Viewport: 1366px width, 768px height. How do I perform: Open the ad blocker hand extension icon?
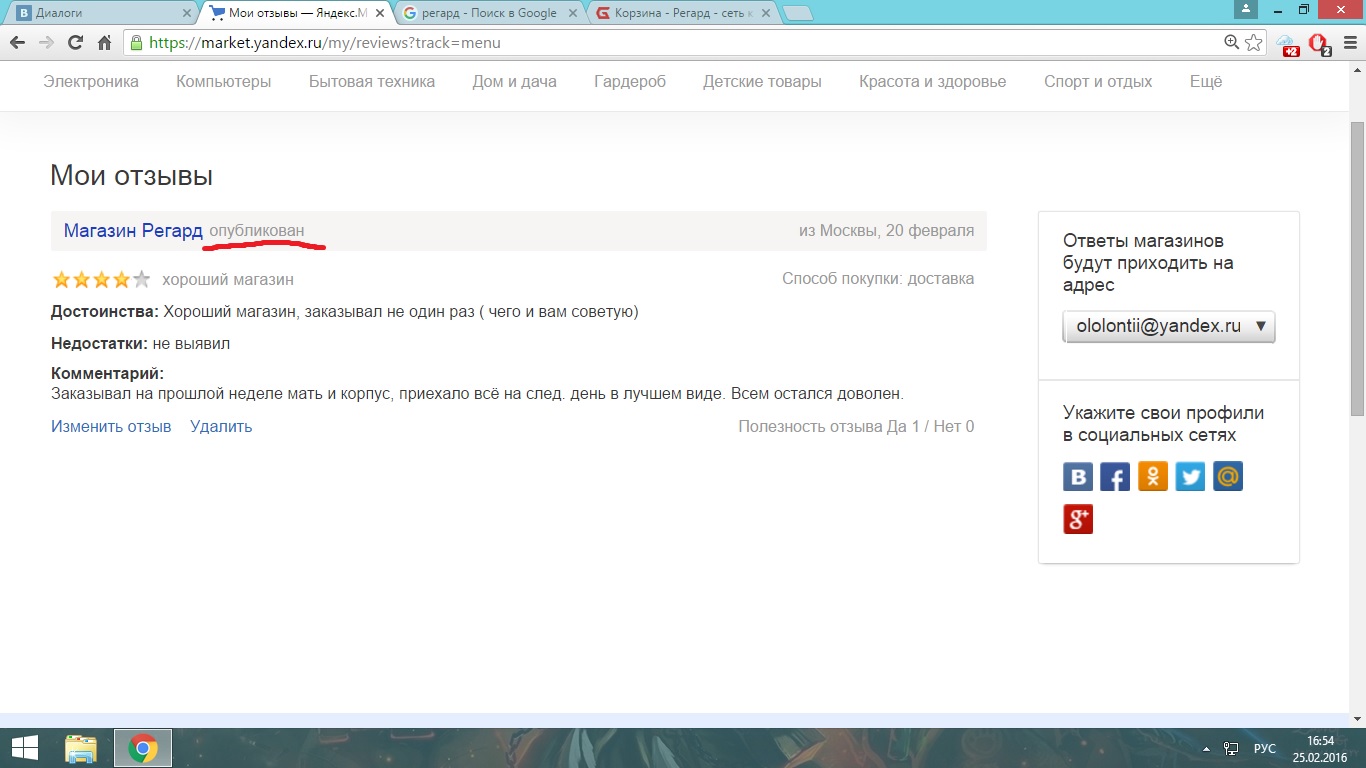1319,44
